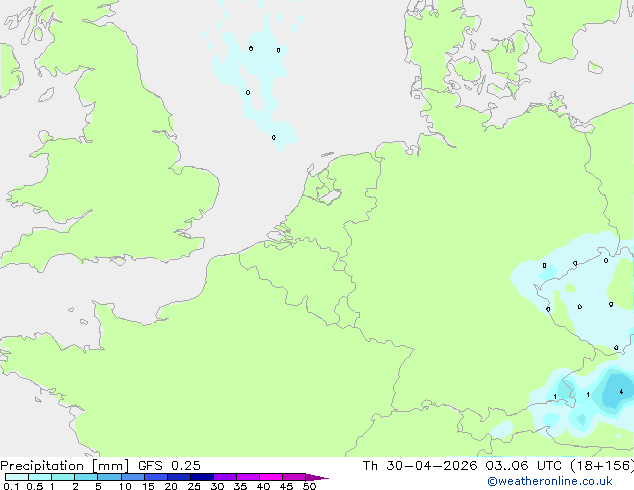This screenshot has height=490, width=634.
Task: Pick the 10–15 mm blue swatch
Action: pyautogui.click(x=132, y=477)
